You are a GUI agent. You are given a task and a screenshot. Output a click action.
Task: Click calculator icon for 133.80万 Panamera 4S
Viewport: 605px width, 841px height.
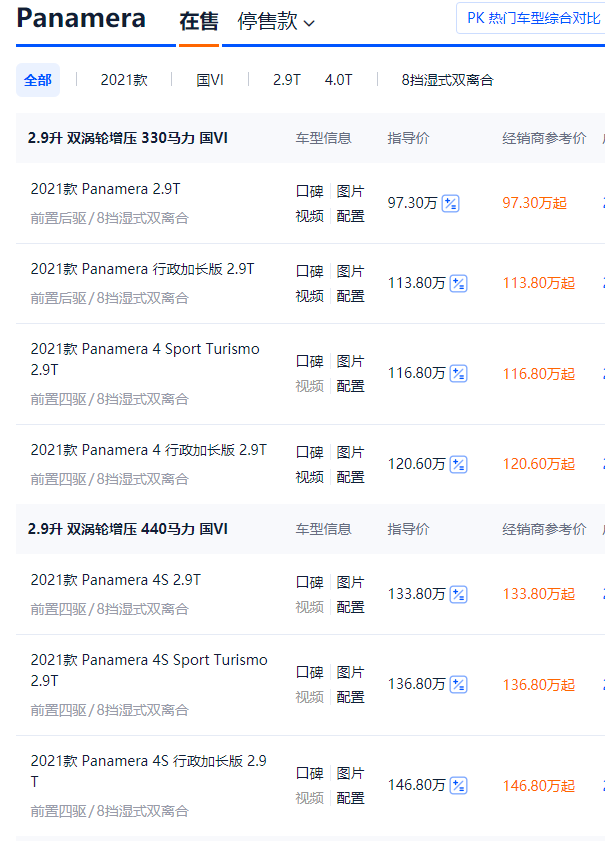pyautogui.click(x=459, y=595)
